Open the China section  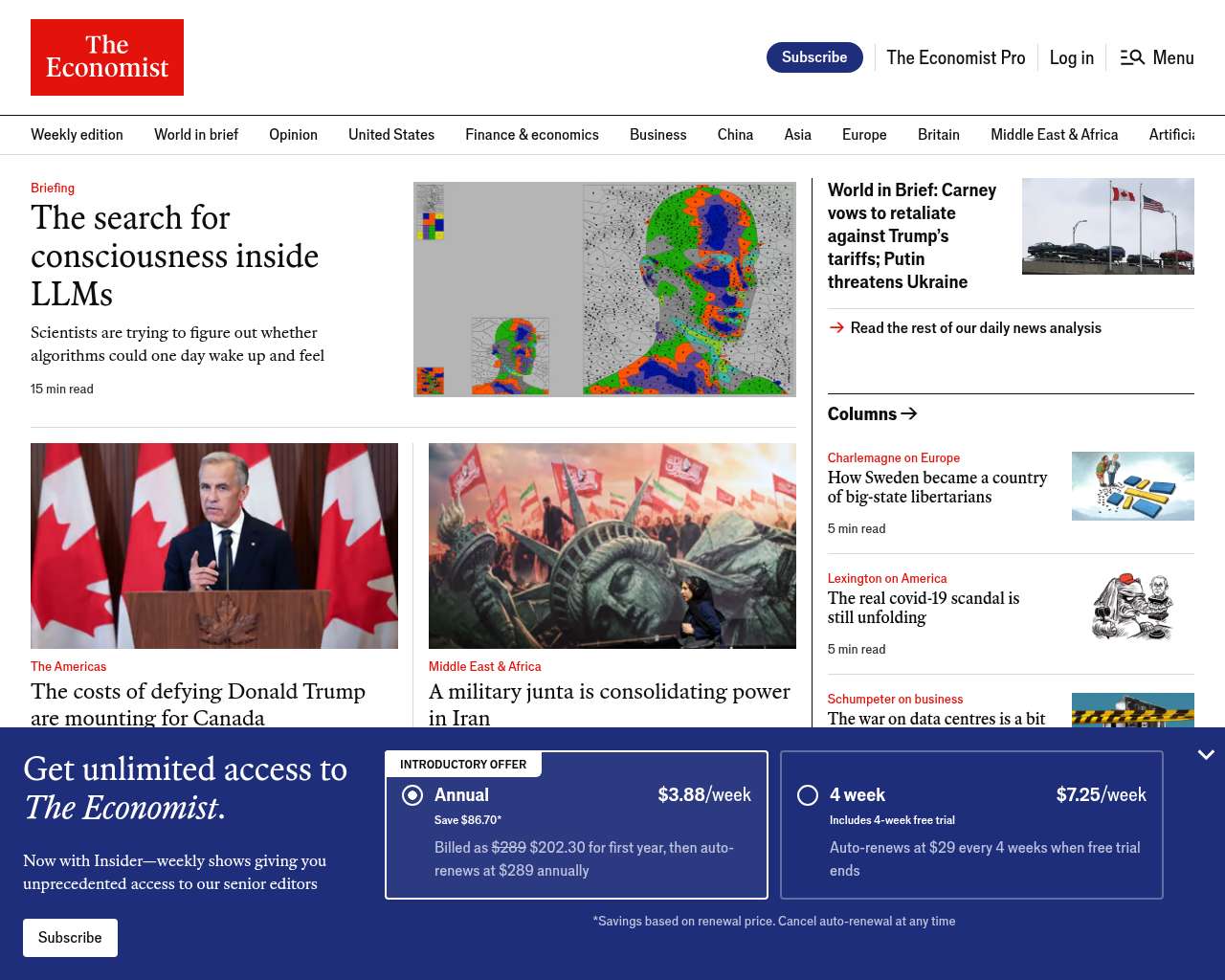(x=735, y=135)
